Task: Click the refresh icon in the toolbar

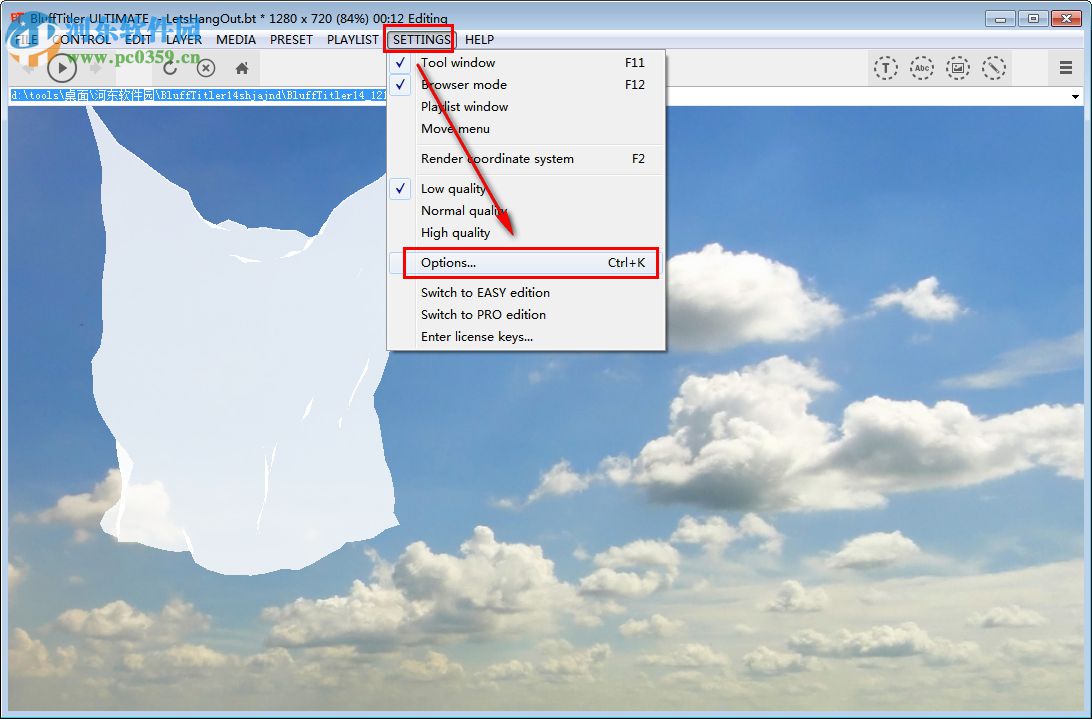Action: [x=170, y=68]
